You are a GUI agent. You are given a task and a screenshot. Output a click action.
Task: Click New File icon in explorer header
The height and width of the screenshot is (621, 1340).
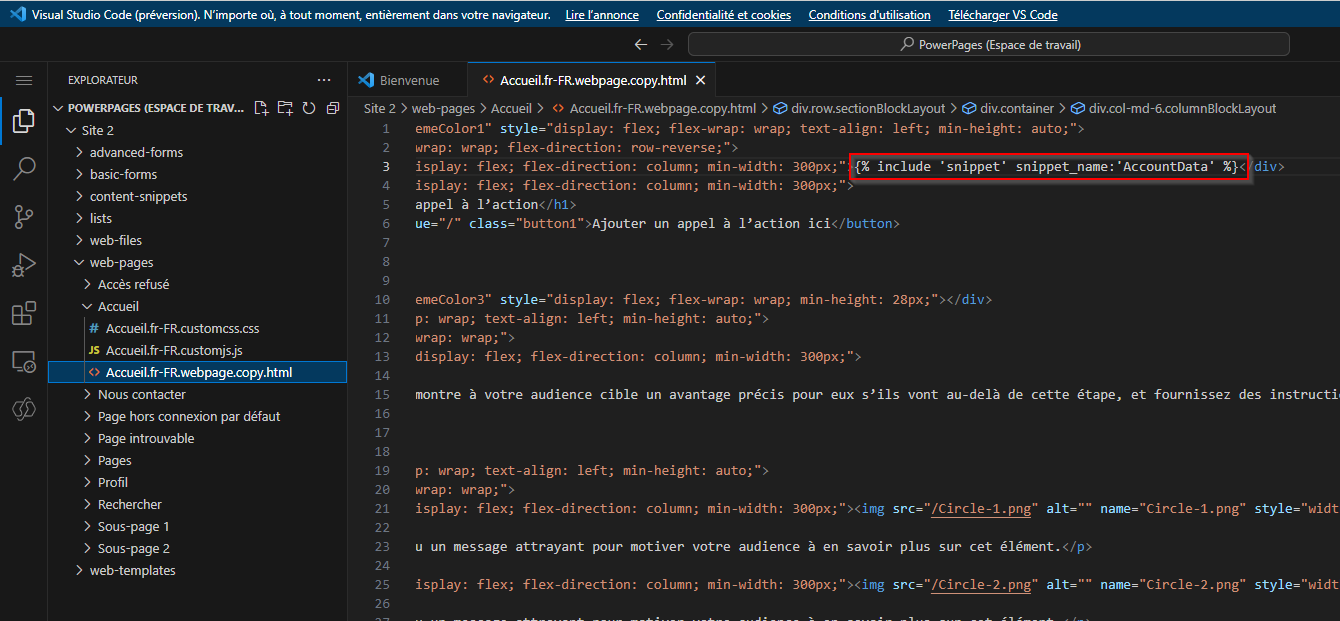[x=261, y=108]
